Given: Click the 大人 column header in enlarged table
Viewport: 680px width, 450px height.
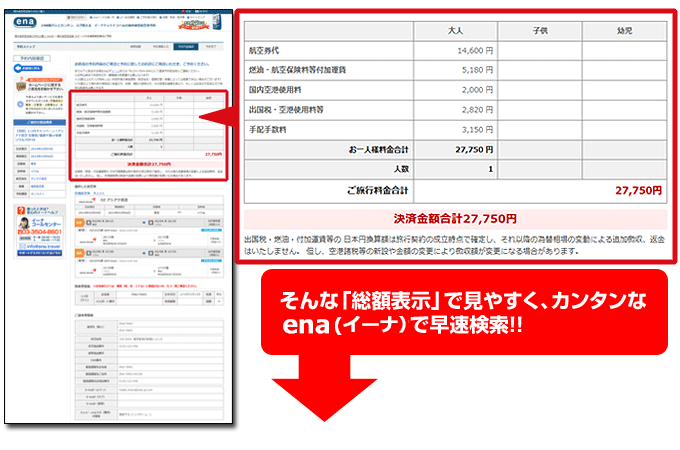Looking at the screenshot, I should (x=455, y=31).
